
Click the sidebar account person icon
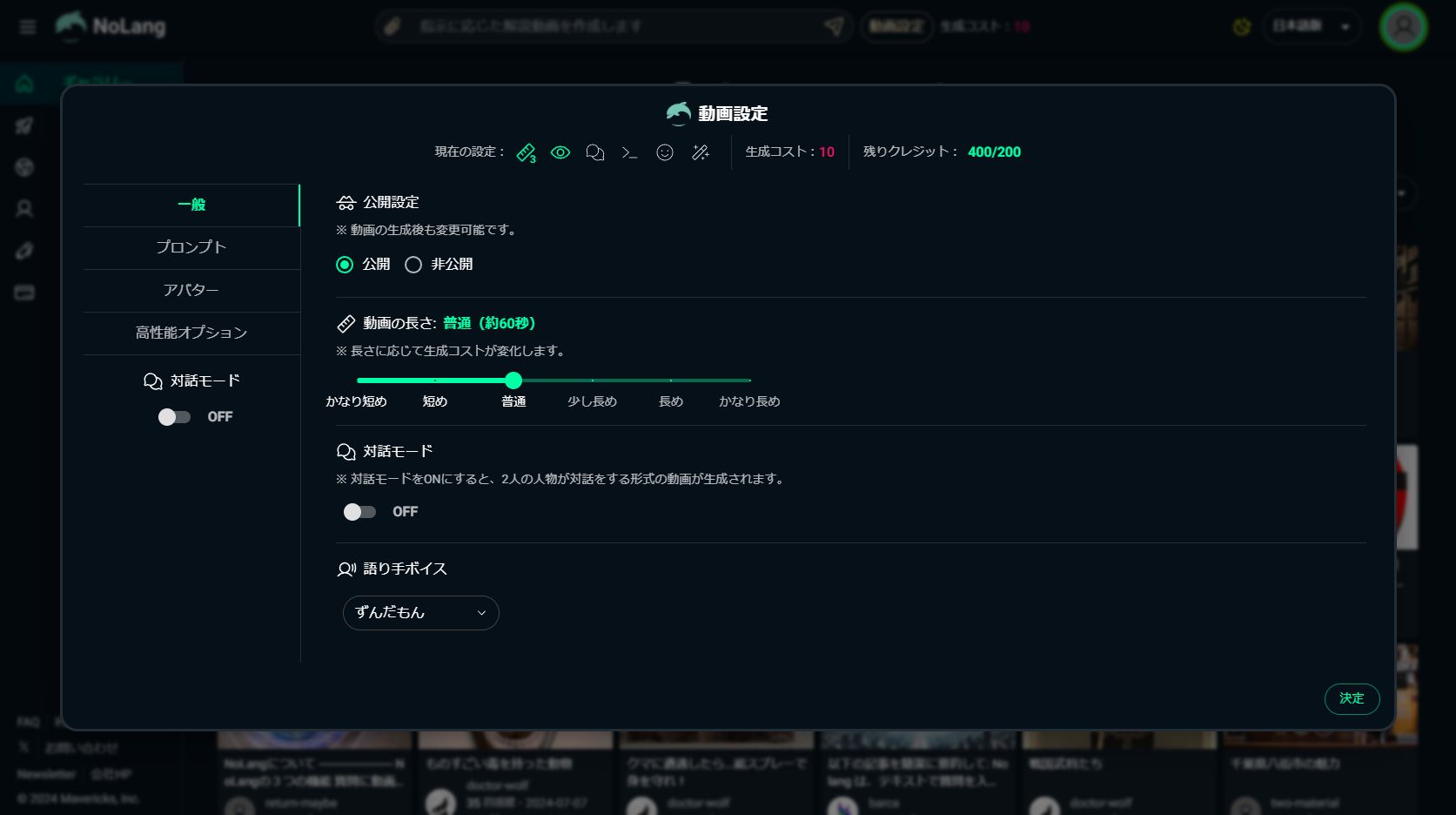[x=24, y=209]
